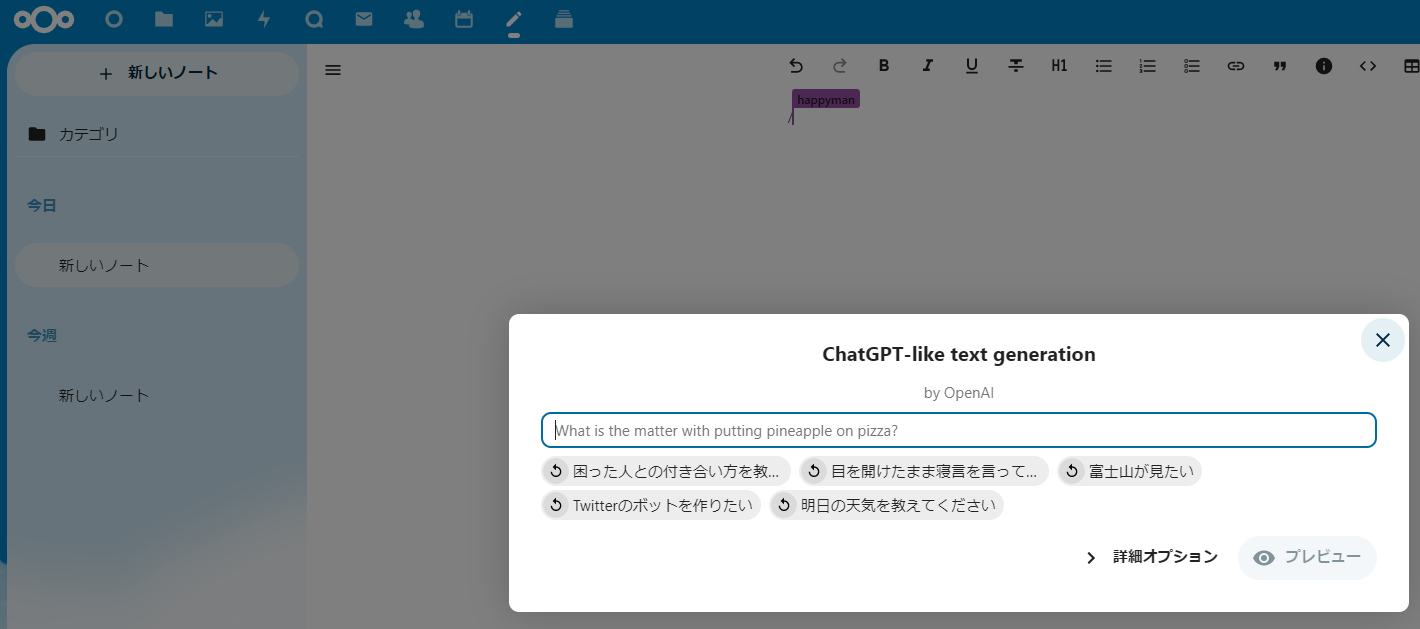
Task: Select 新しいノート under 今日
Action: click(x=157, y=265)
